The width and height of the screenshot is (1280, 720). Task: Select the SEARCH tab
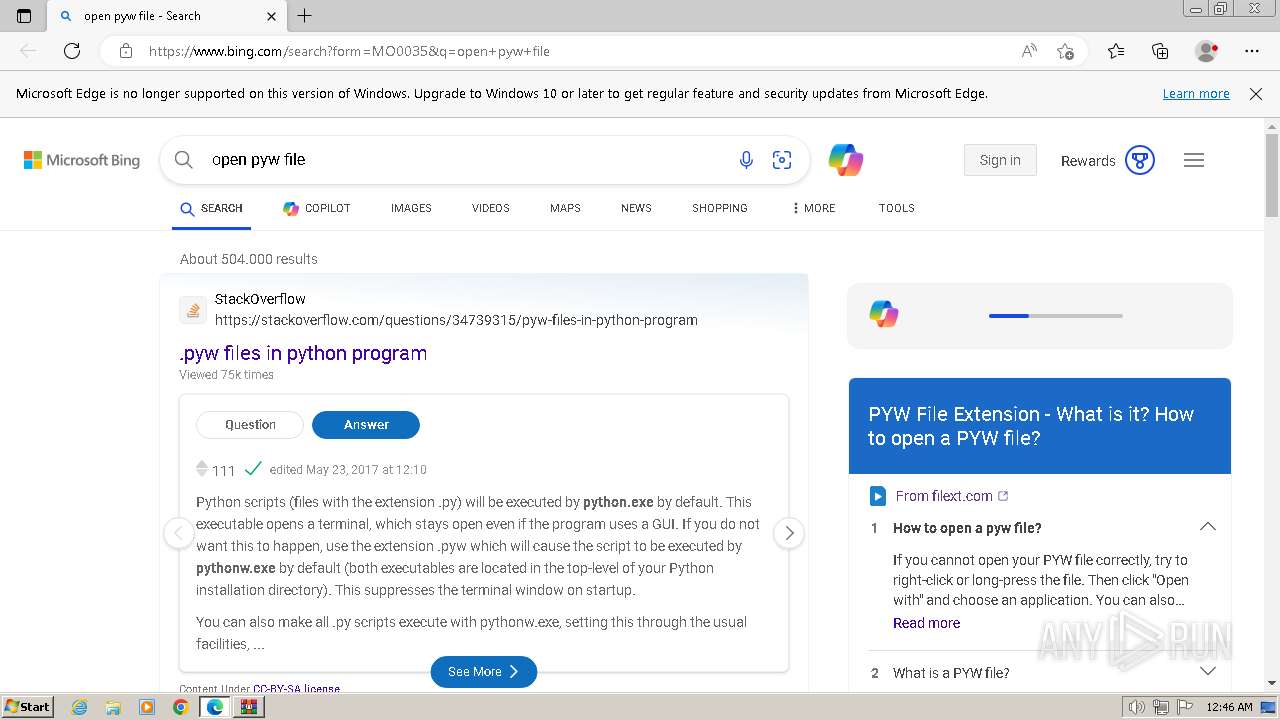211,208
